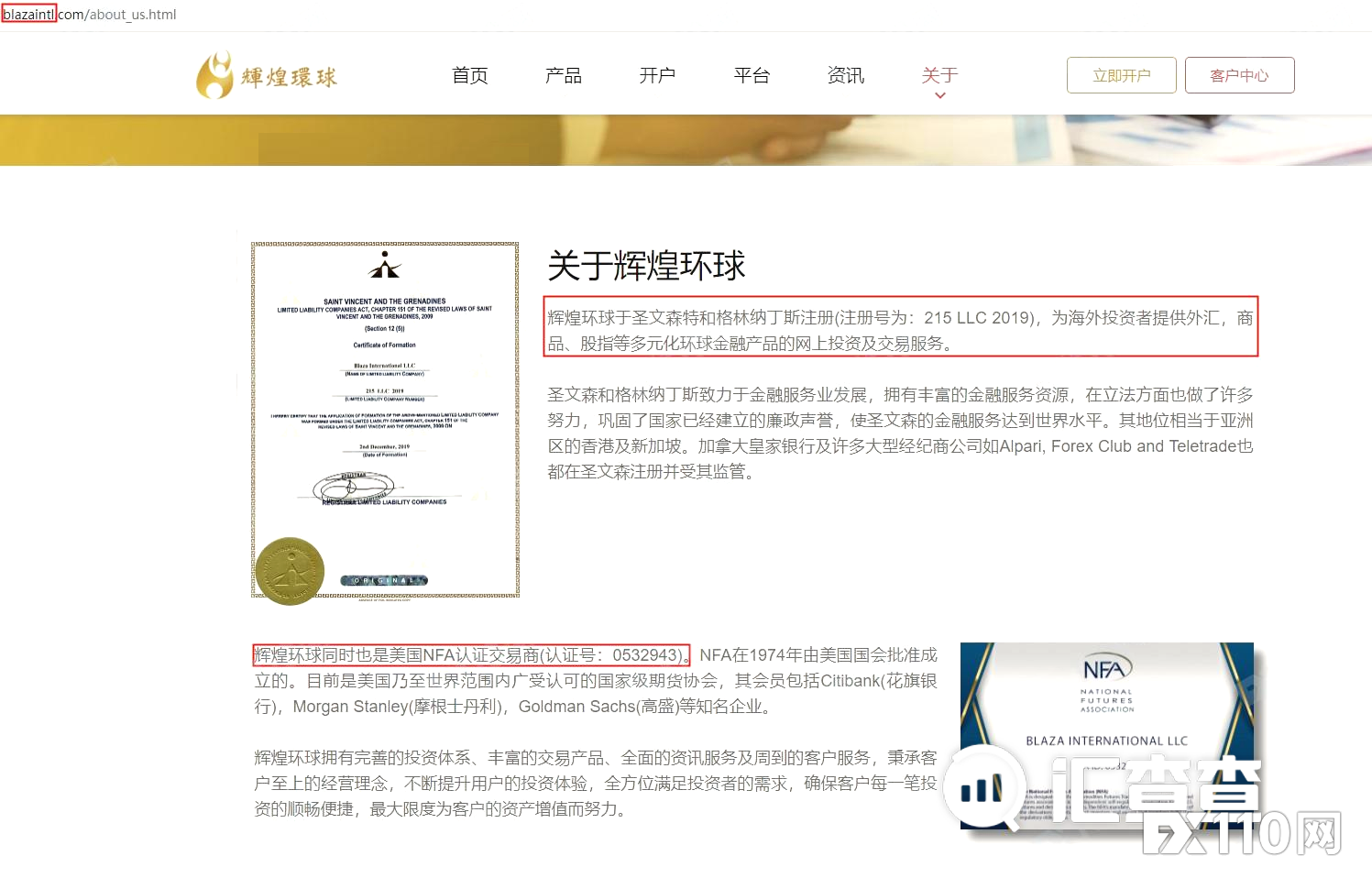Click the yellow banner image below navigation
The width and height of the screenshot is (1372, 878).
point(686,140)
